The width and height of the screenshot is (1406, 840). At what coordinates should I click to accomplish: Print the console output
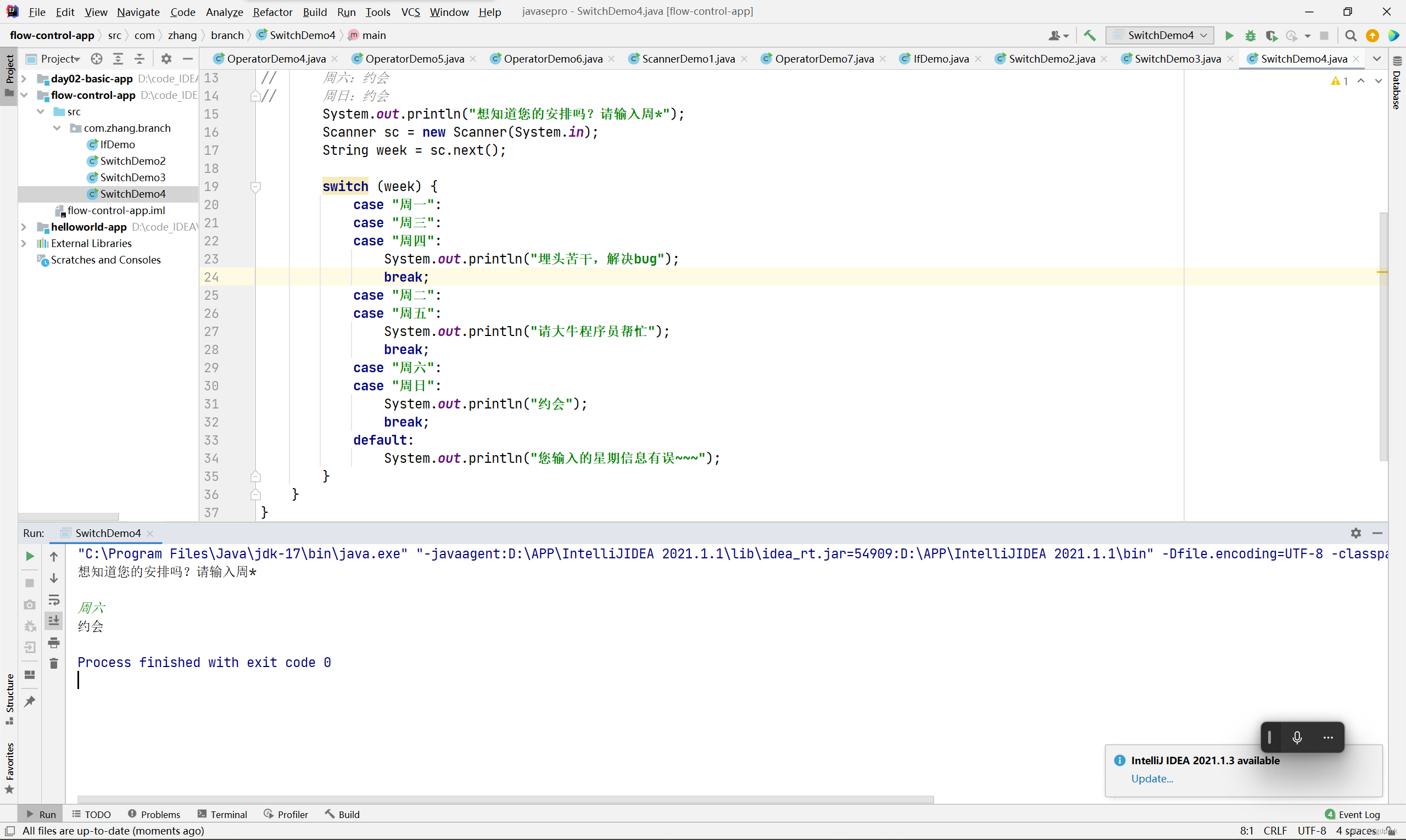[54, 642]
